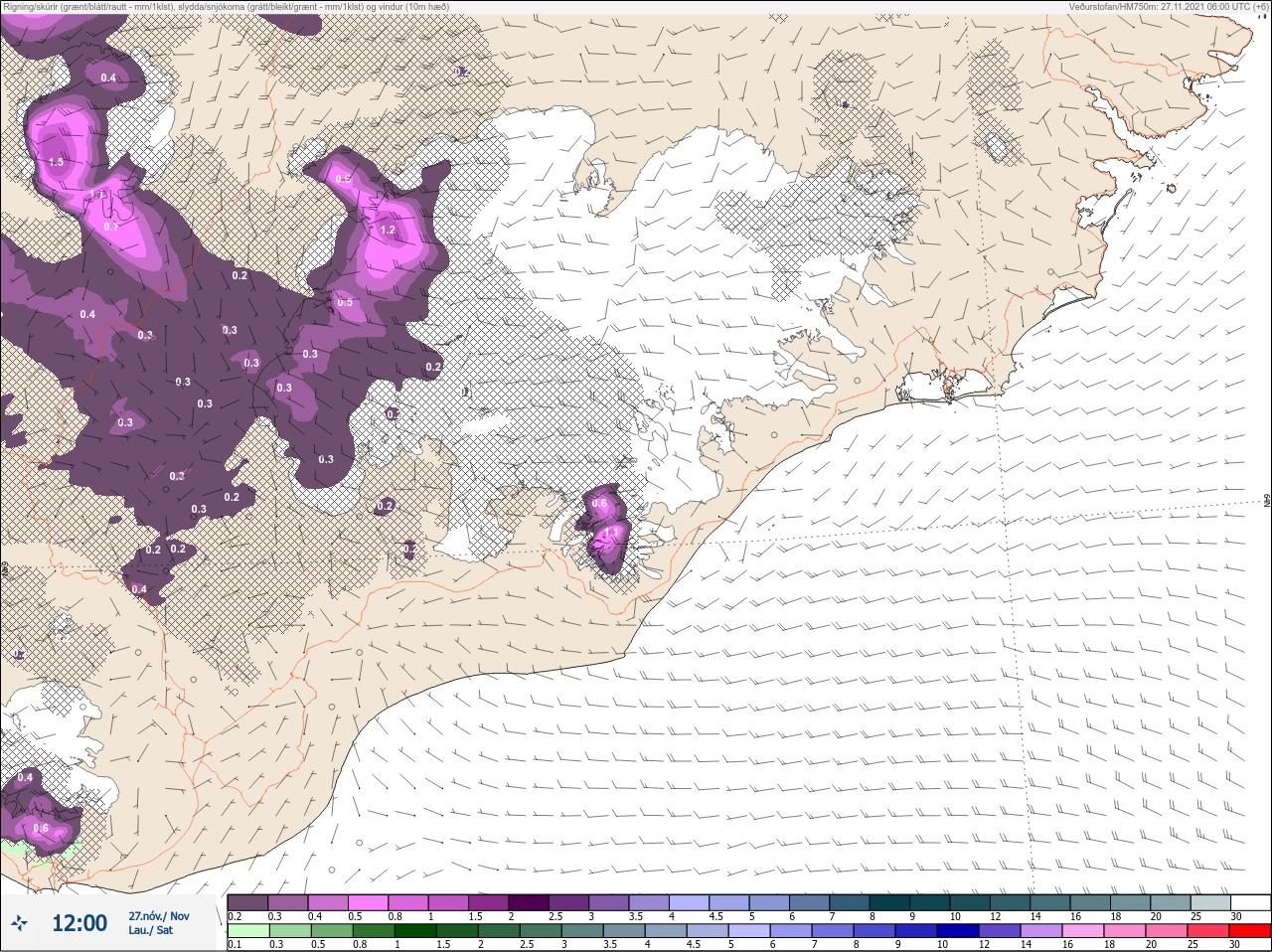This screenshot has width=1272, height=952.
Task: Click the 1.5 precipitation value on map
Action: (x=56, y=162)
